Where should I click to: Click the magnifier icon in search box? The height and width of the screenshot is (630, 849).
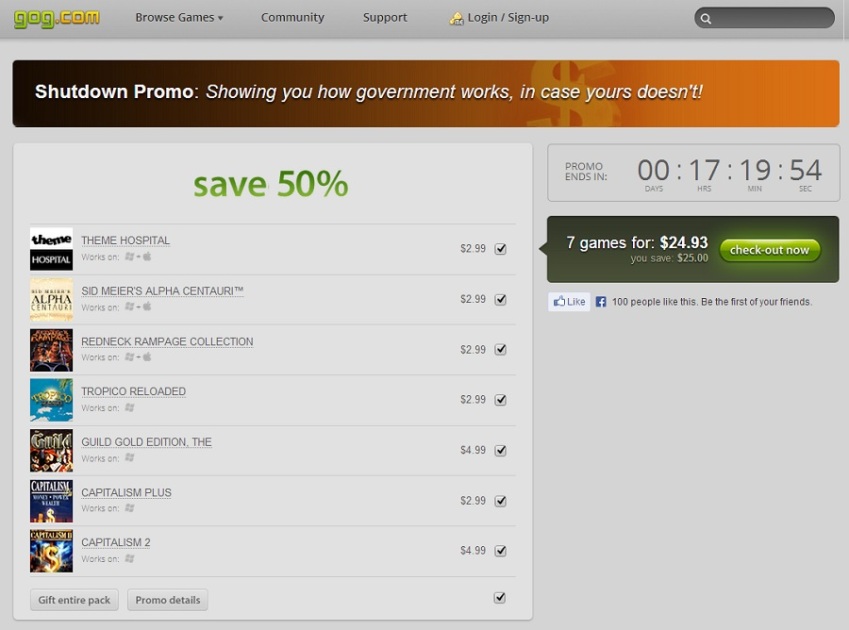706,18
